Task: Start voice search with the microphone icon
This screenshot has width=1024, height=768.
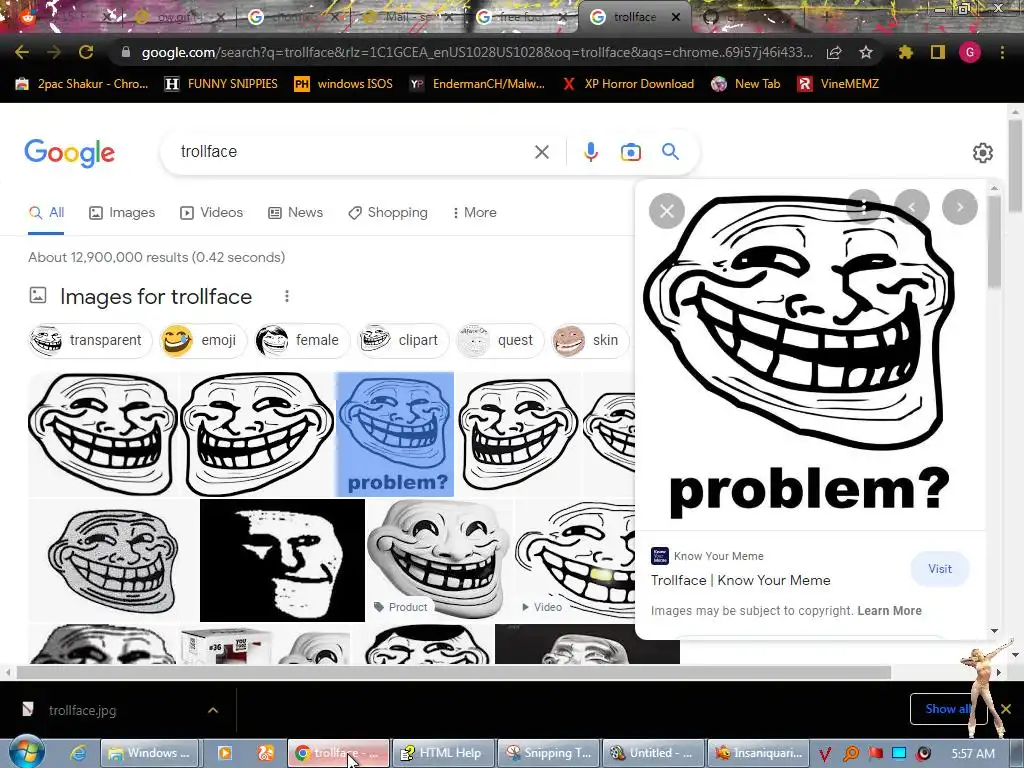Action: coord(590,152)
